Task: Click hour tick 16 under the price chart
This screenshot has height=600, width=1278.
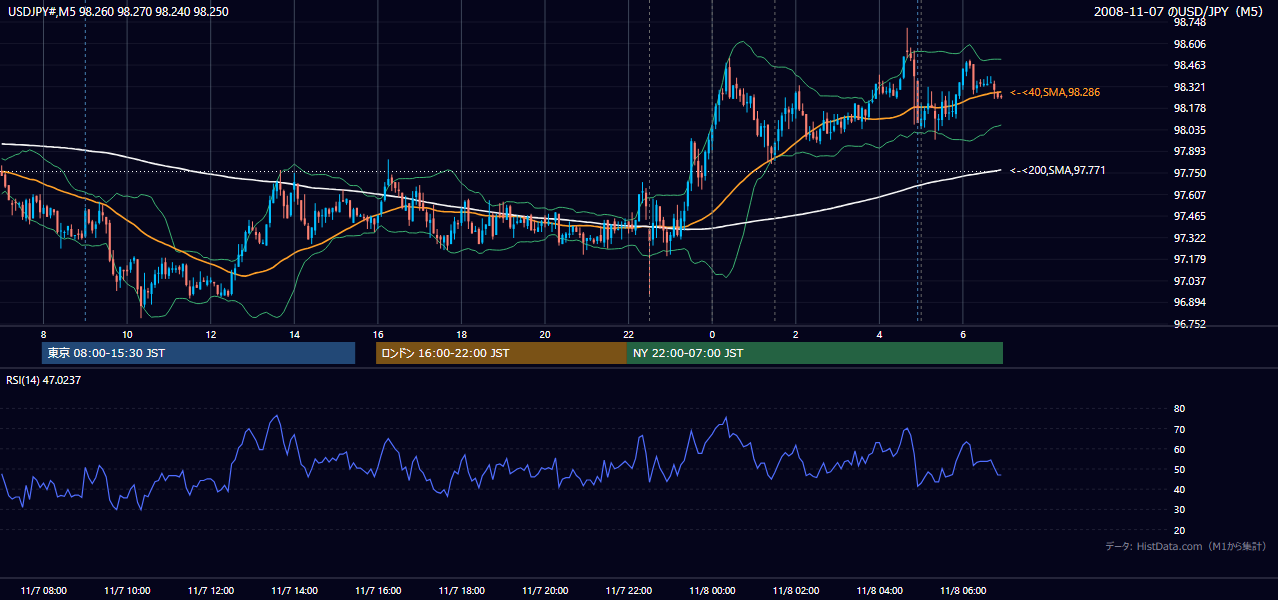Action: (377, 334)
